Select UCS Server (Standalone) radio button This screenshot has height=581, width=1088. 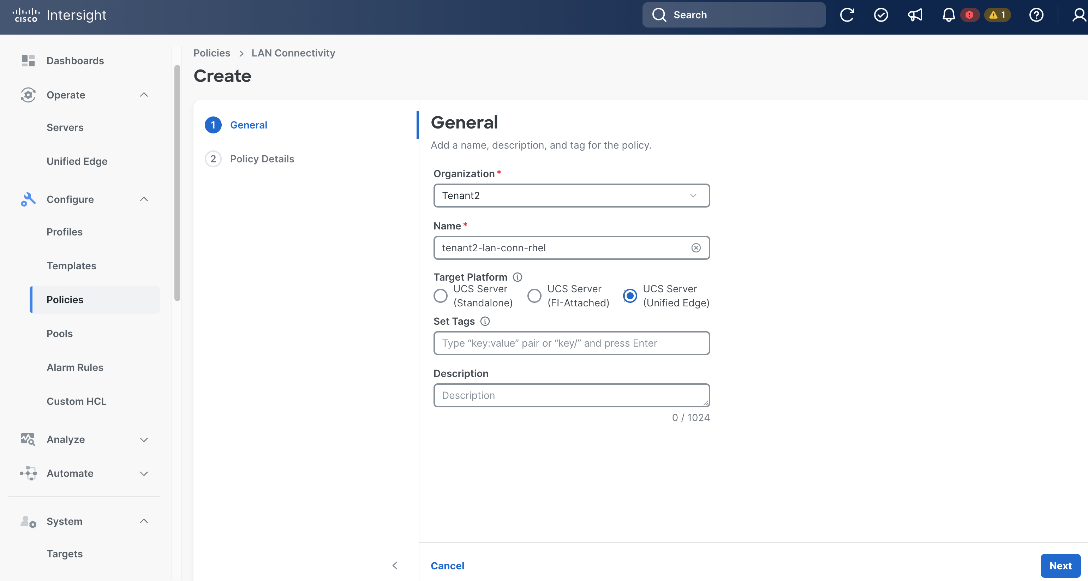coord(440,296)
